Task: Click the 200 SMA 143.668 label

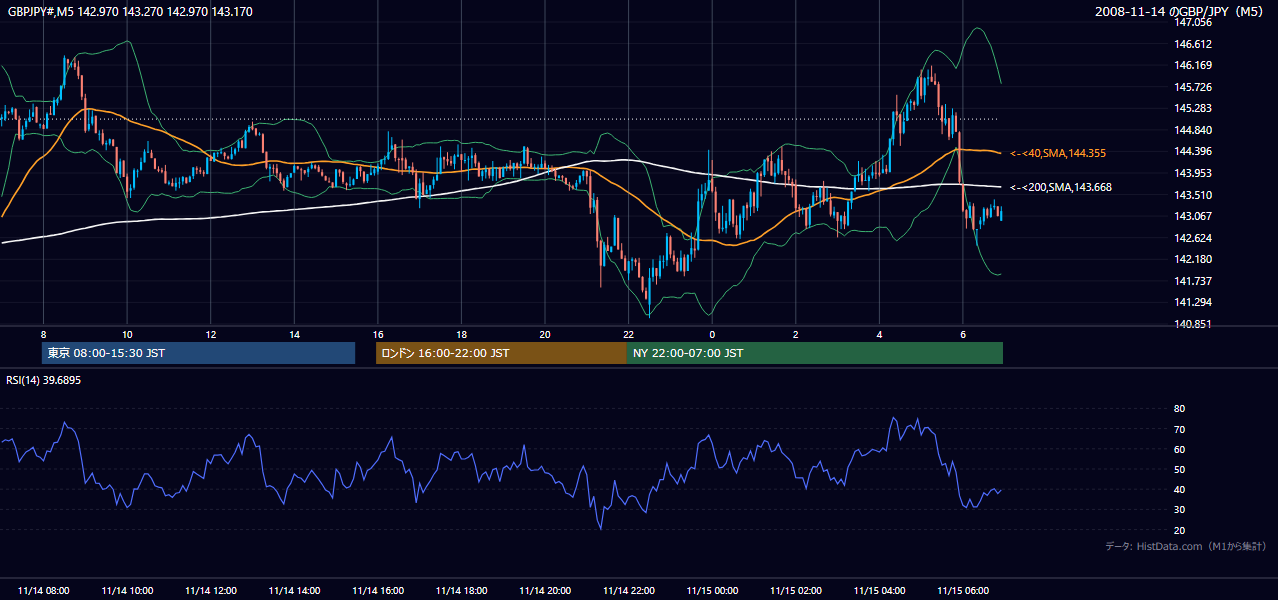Action: [x=1060, y=187]
